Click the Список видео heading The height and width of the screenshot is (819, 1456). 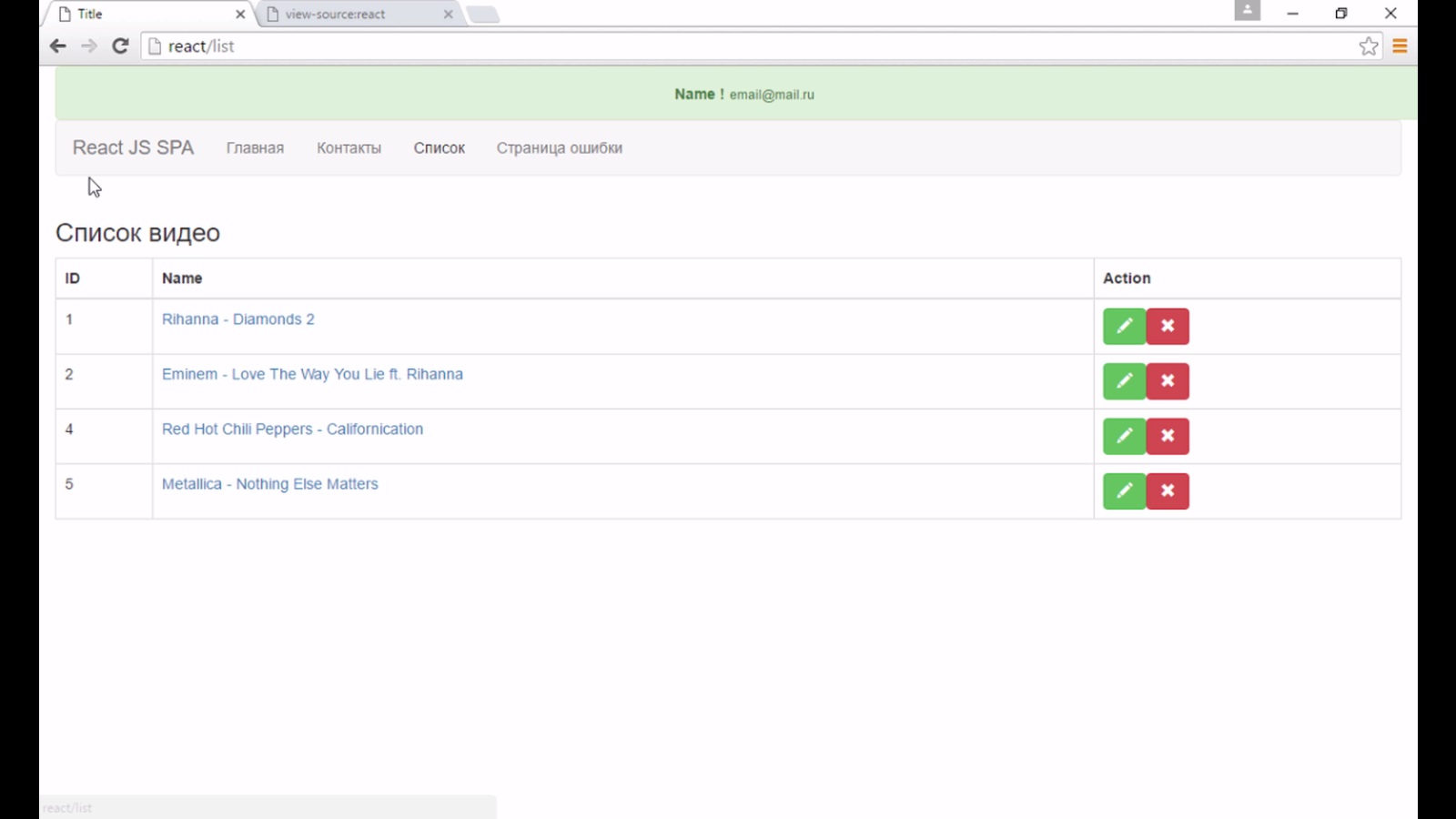[137, 233]
